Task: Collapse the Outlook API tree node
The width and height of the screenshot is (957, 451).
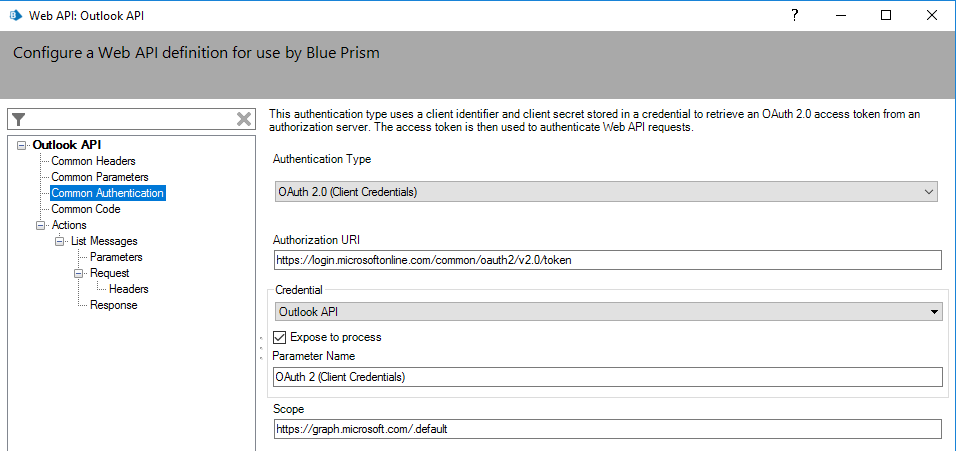Action: tap(23, 145)
